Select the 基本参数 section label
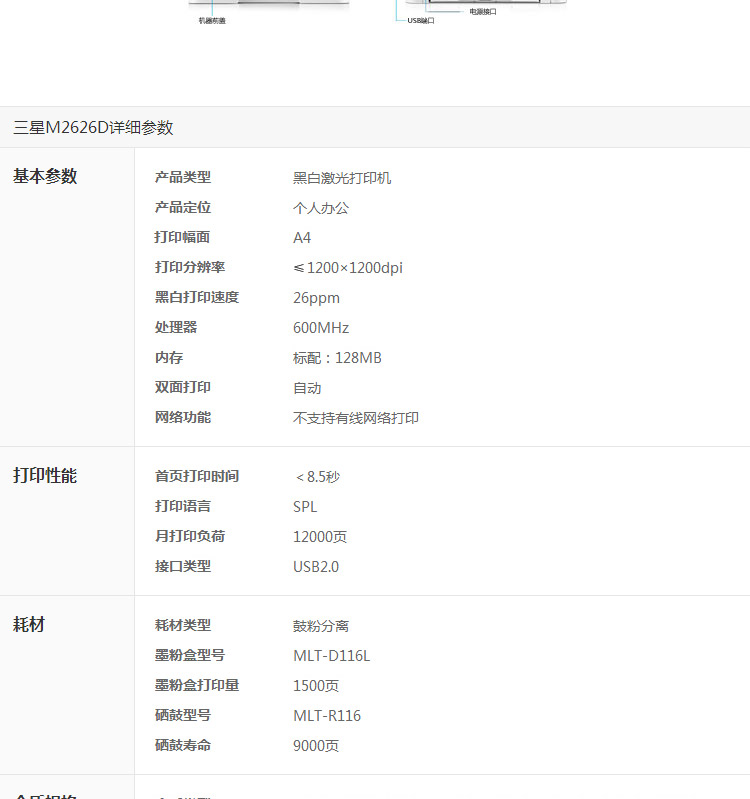750x799 pixels. [45, 176]
